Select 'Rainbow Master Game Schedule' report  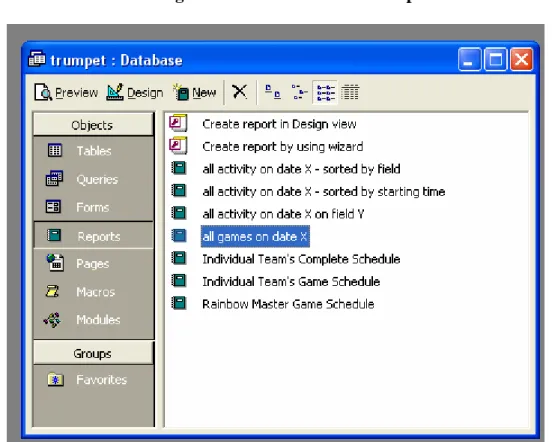288,304
